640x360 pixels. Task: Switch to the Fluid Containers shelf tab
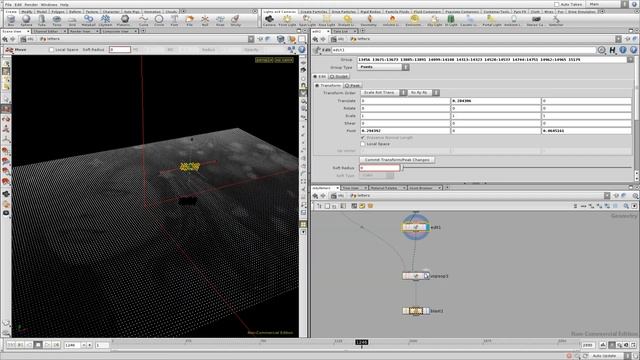(427, 12)
